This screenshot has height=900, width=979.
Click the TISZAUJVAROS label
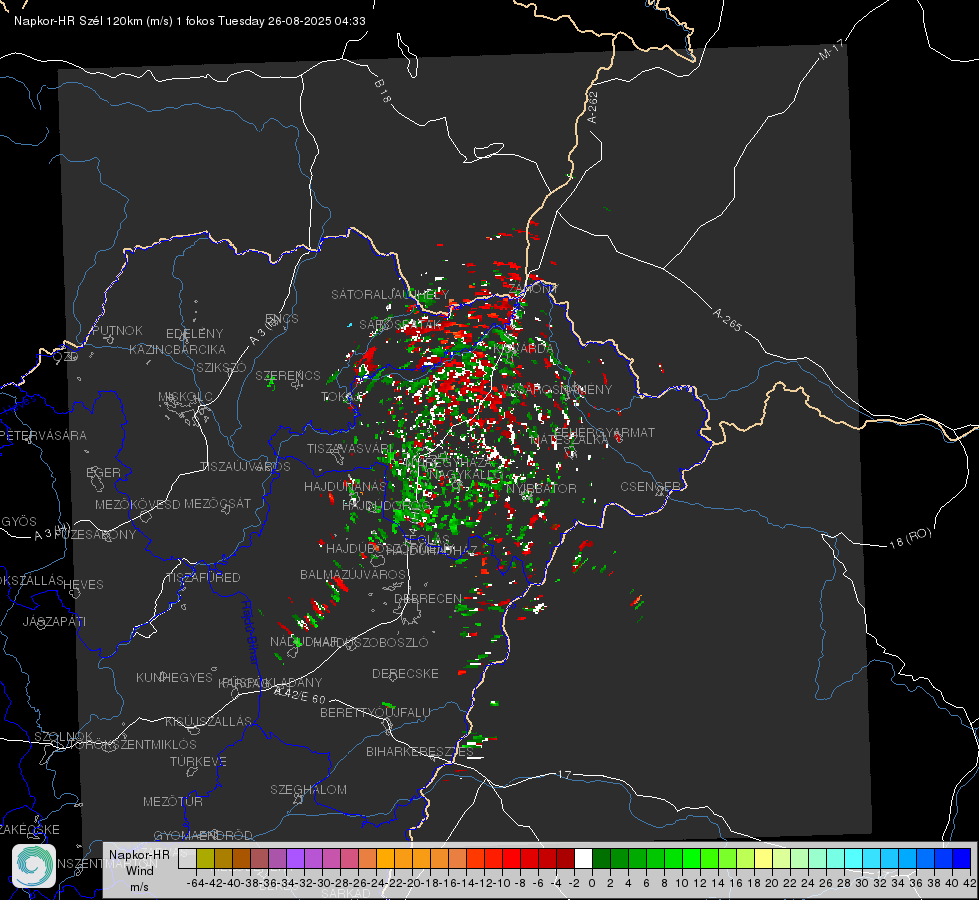(x=245, y=467)
